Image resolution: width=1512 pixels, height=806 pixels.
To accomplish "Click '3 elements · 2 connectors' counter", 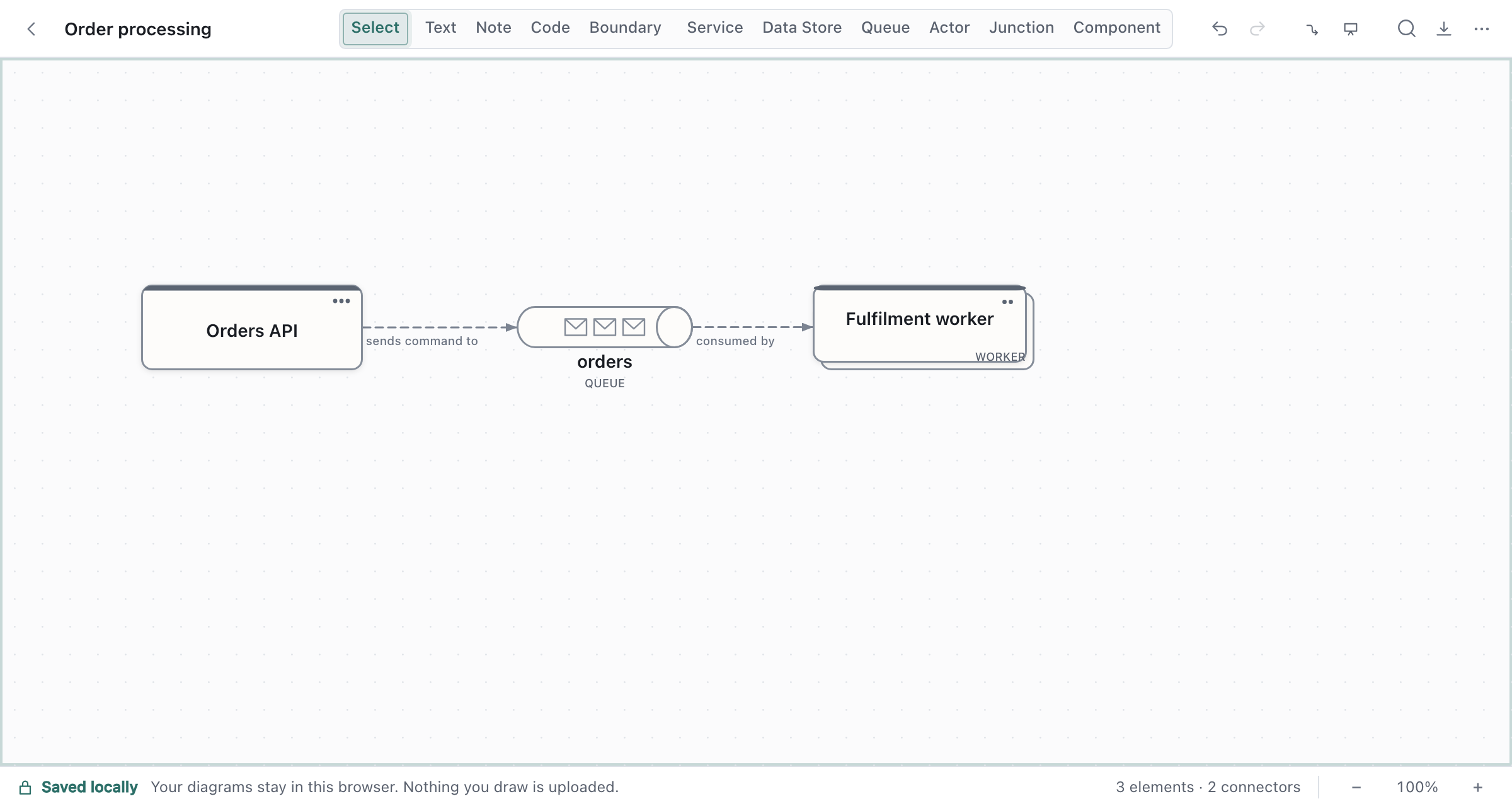I will coord(1208,787).
